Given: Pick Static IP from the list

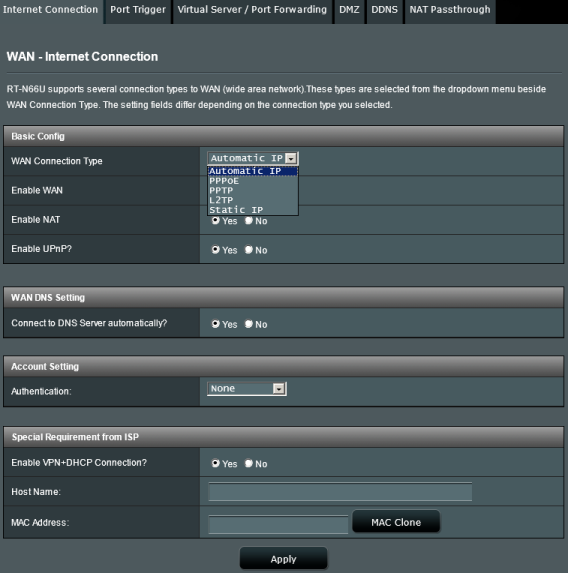Looking at the screenshot, I should click(x=253, y=210).
